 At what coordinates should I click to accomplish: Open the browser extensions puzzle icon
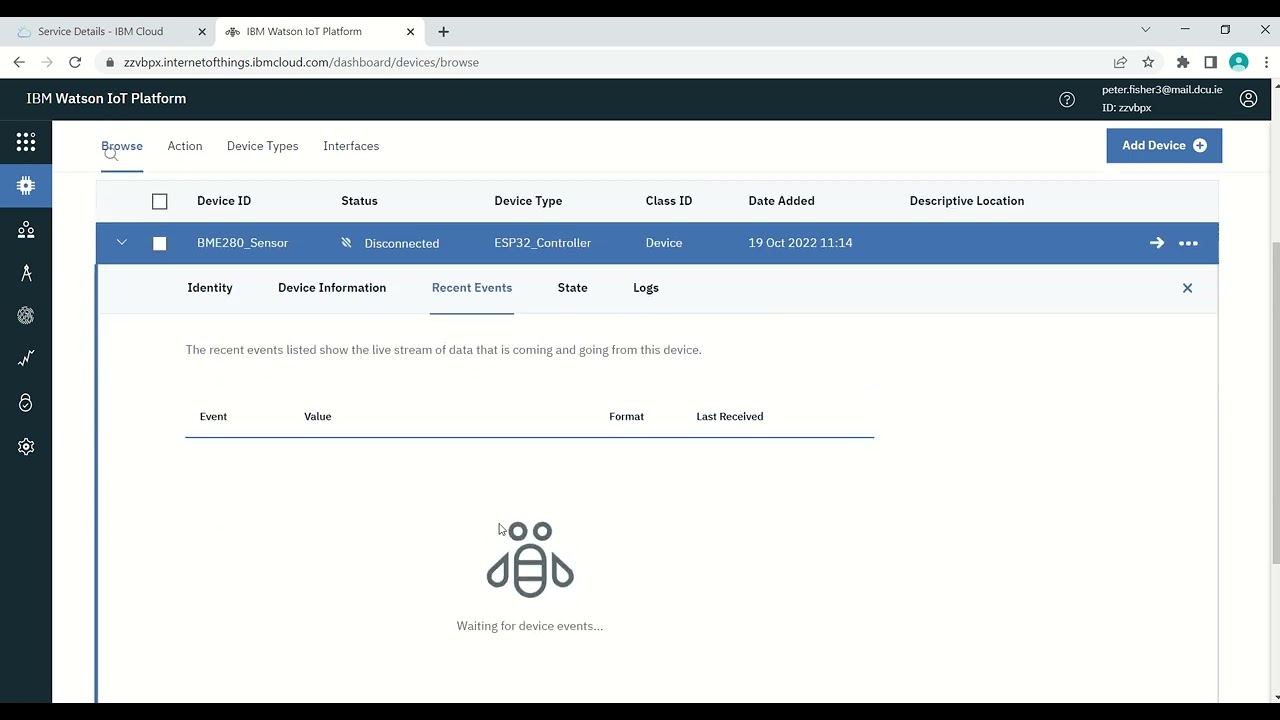1183,62
